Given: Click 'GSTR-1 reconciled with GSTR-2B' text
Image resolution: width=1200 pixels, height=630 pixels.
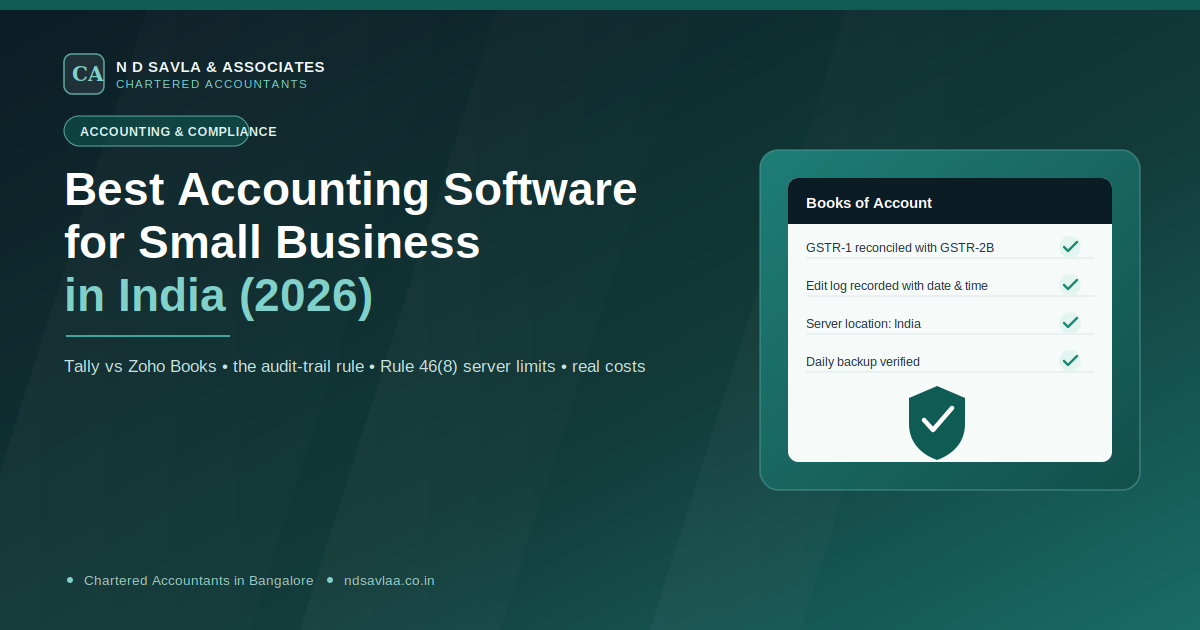Looking at the screenshot, I should point(900,248).
